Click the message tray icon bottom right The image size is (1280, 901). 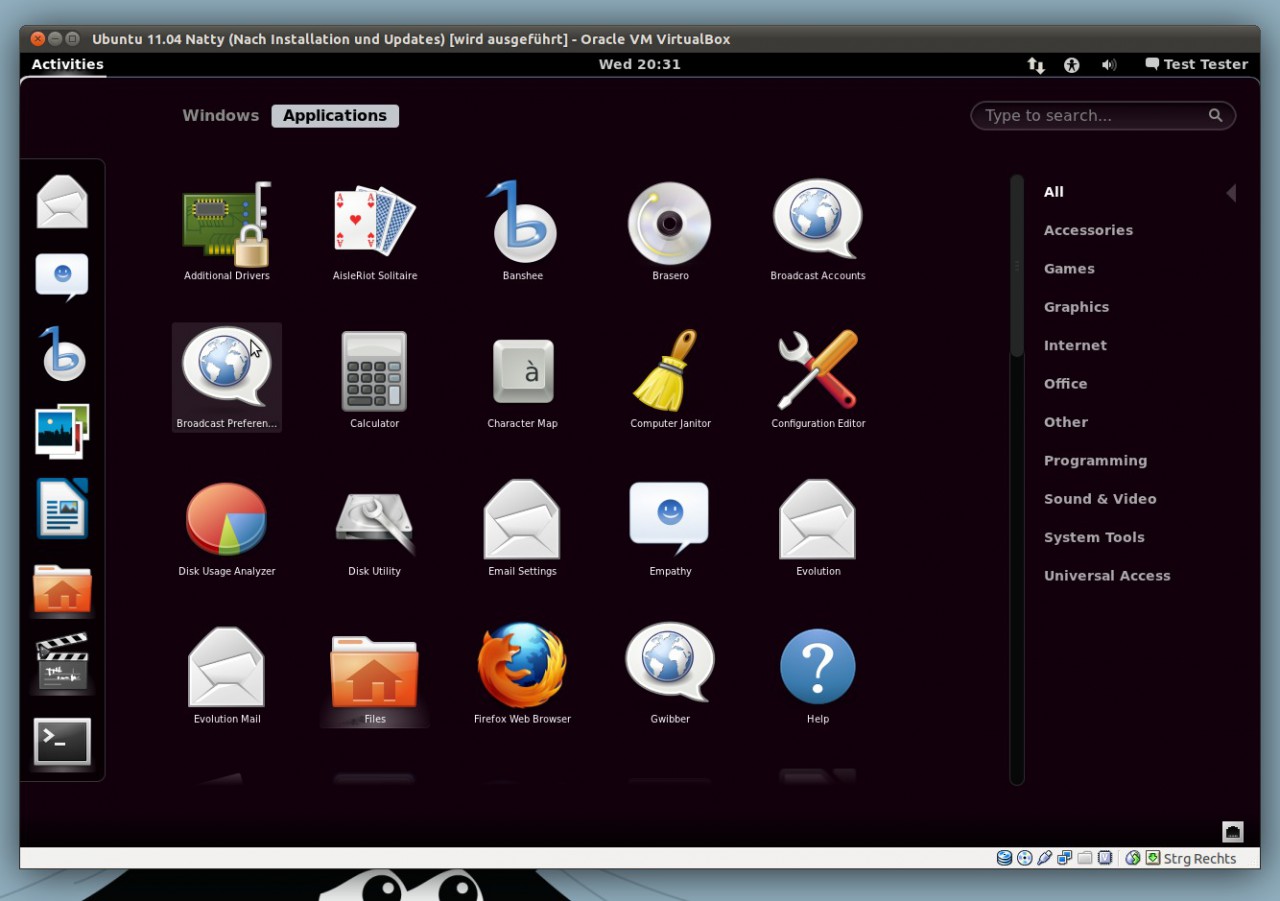click(1233, 831)
